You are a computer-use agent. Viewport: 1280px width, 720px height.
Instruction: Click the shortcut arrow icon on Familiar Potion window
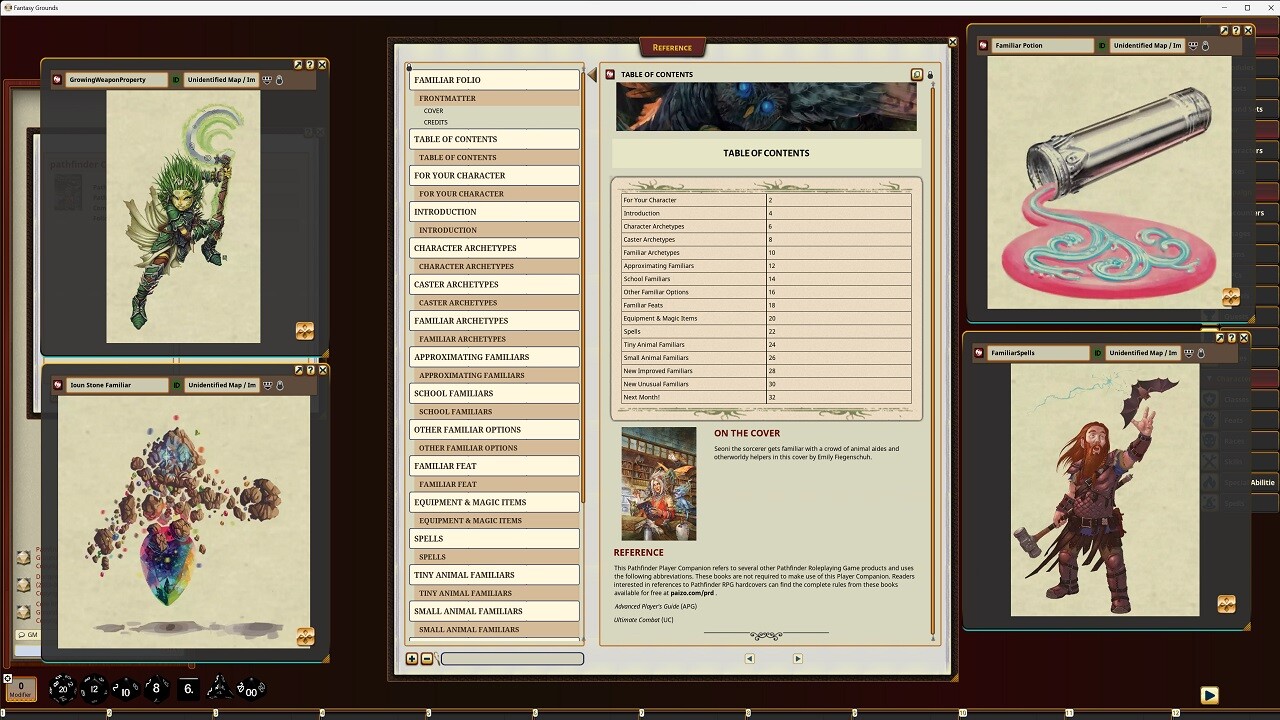(1222, 30)
